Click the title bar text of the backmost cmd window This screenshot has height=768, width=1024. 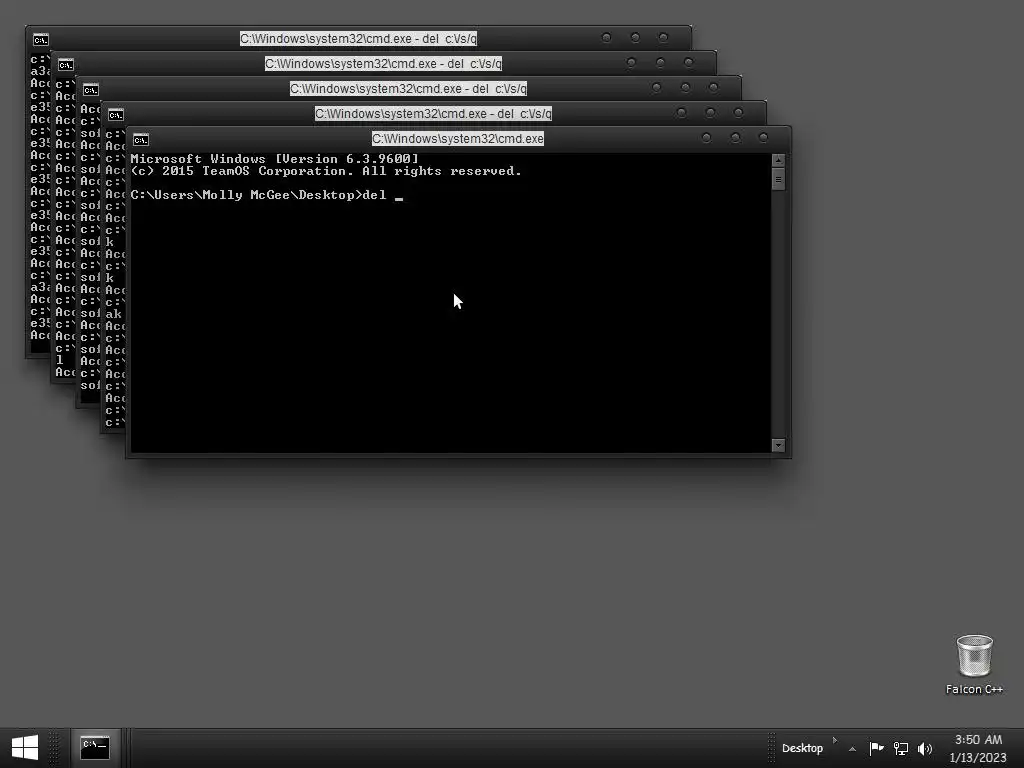coord(359,39)
